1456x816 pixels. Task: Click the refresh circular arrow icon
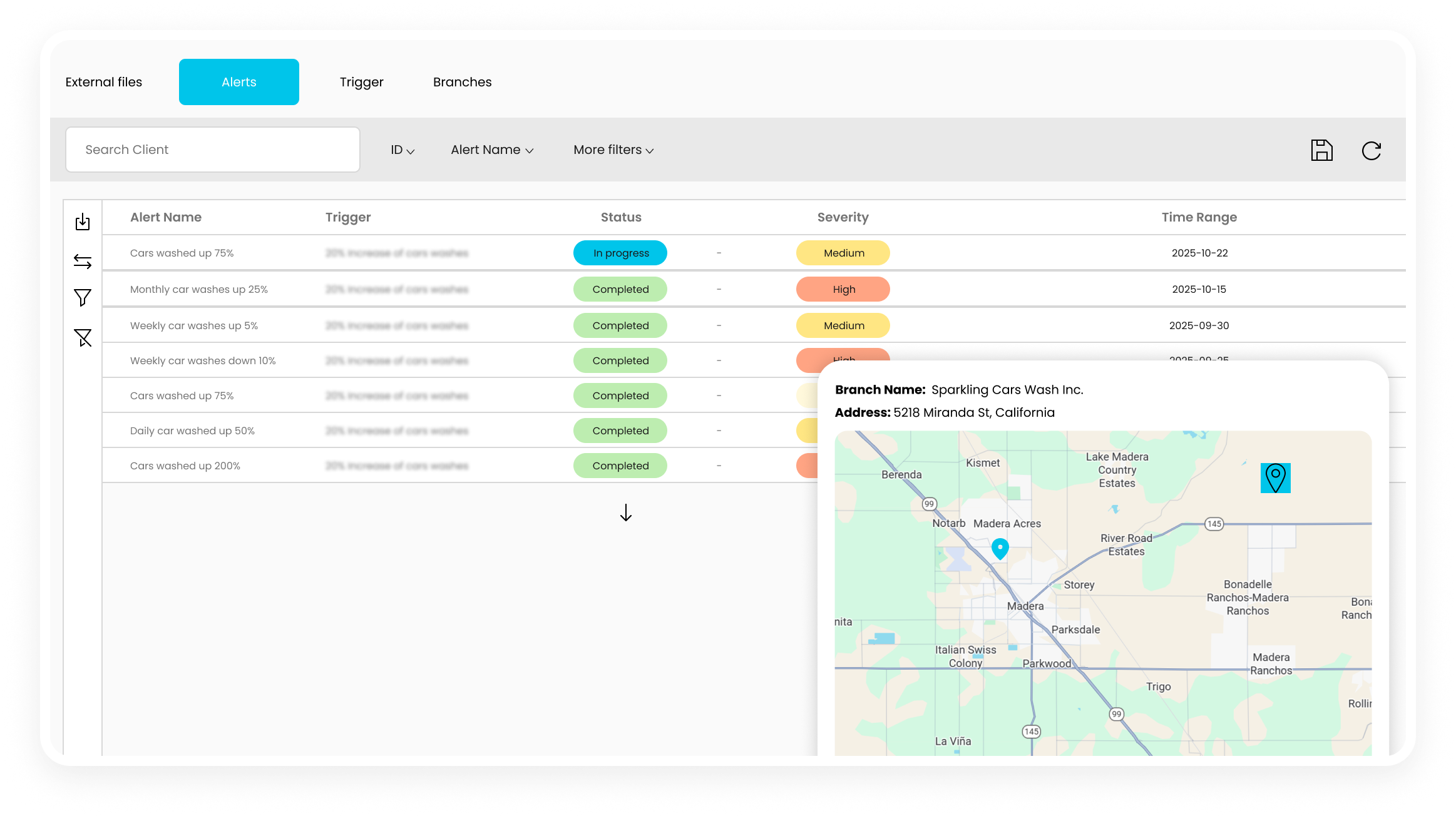1371,150
